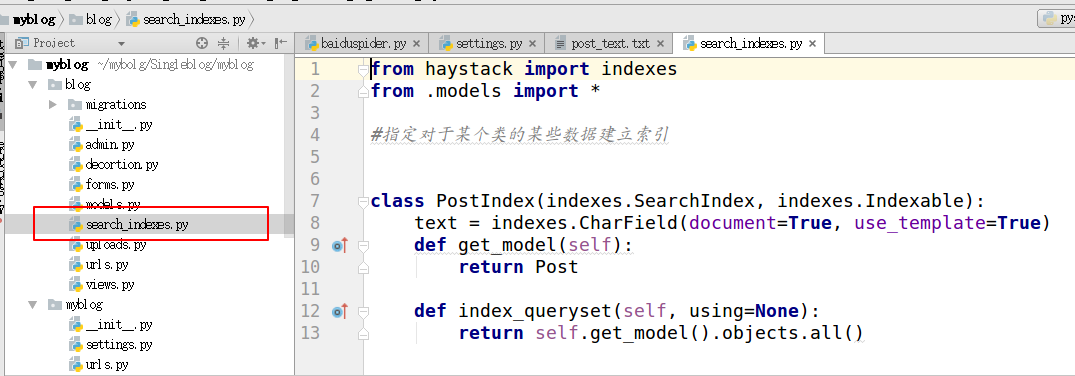Click 'return Post' on line 10
Image resolution: width=1075 pixels, height=376 pixels.
coord(518,267)
